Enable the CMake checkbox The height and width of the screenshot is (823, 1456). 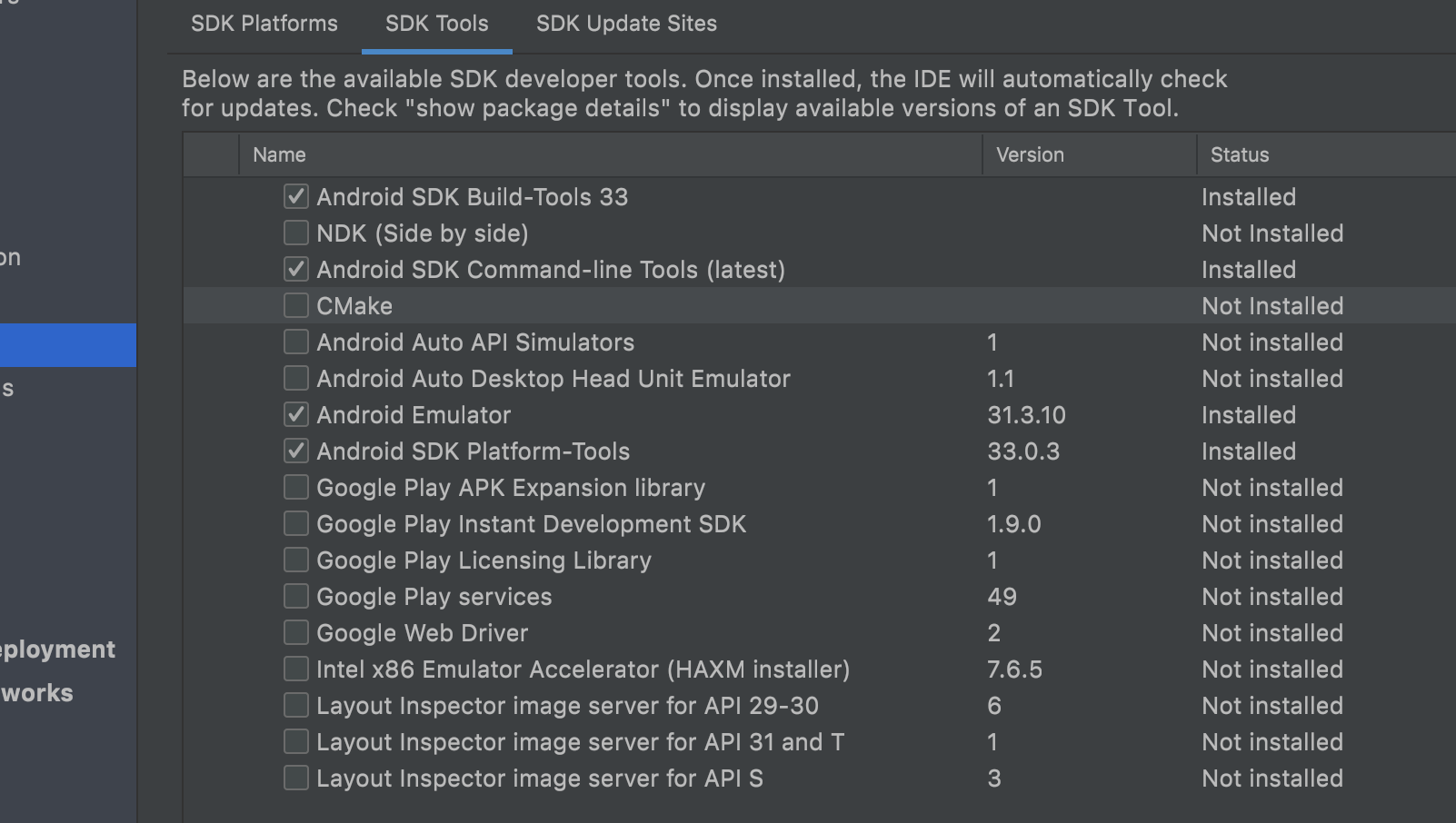click(295, 305)
